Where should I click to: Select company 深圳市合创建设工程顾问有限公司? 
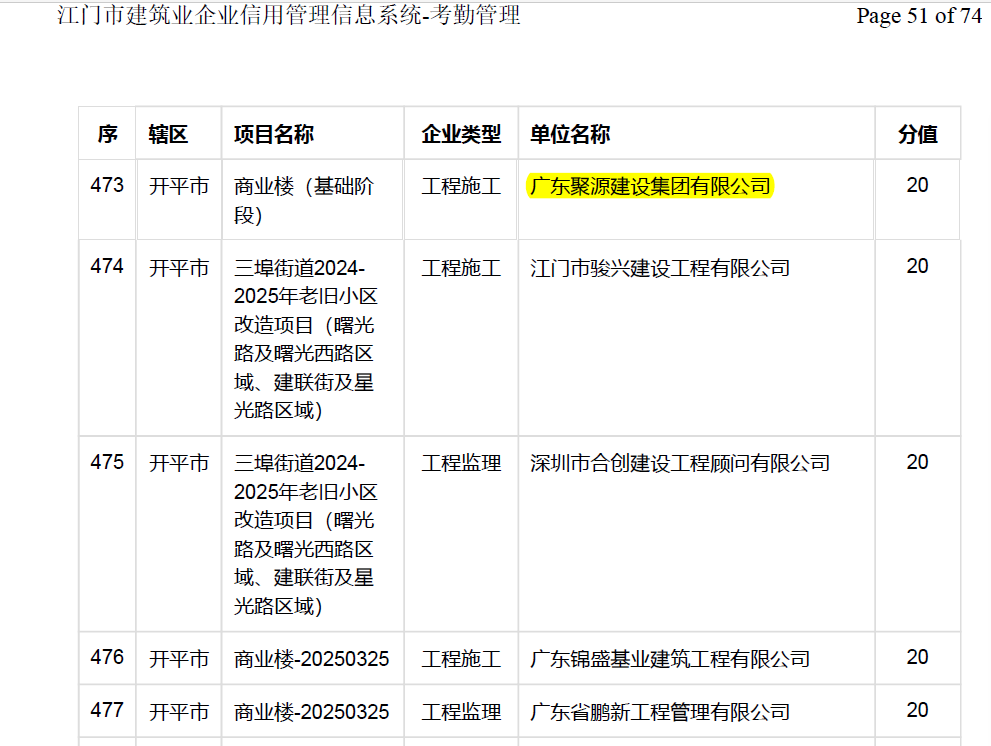[x=679, y=464]
